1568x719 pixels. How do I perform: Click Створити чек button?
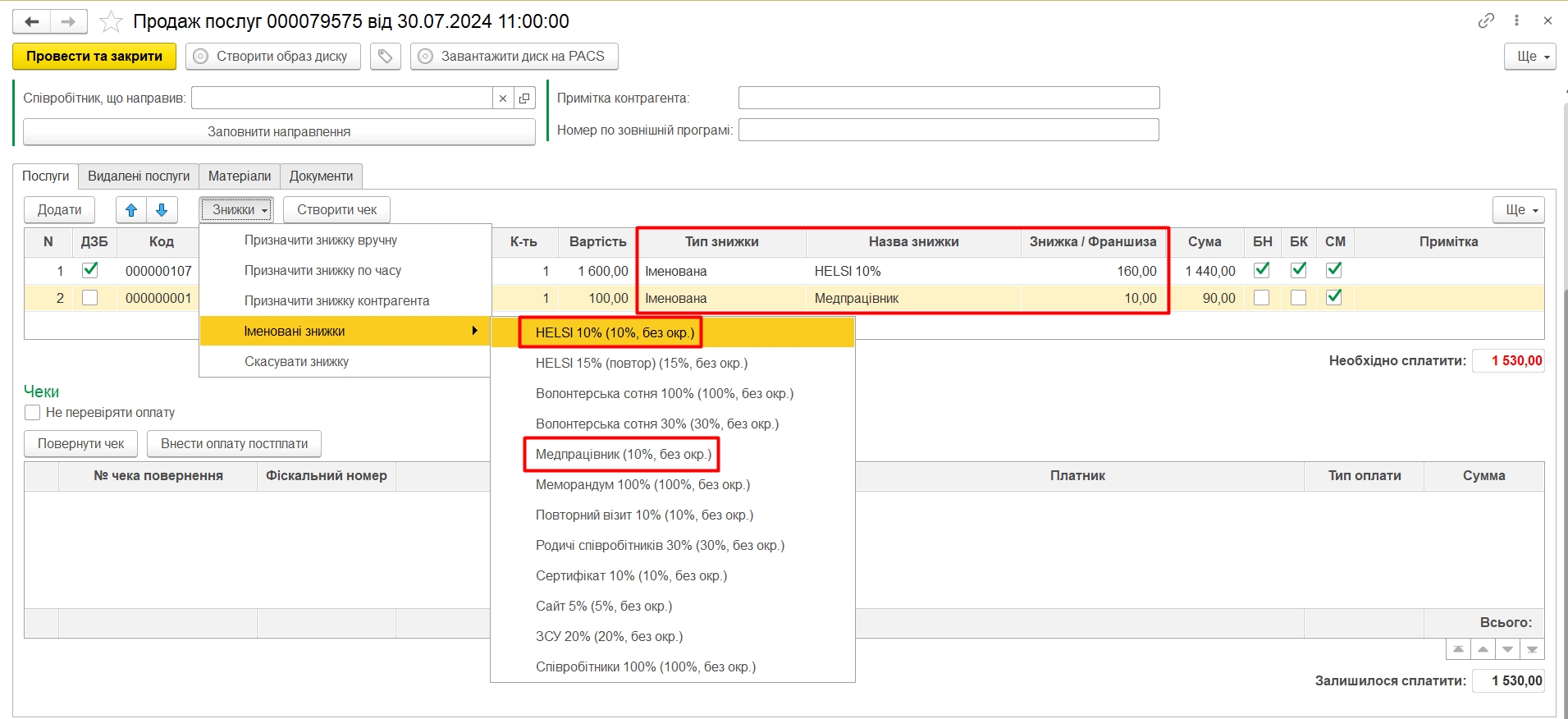[336, 210]
